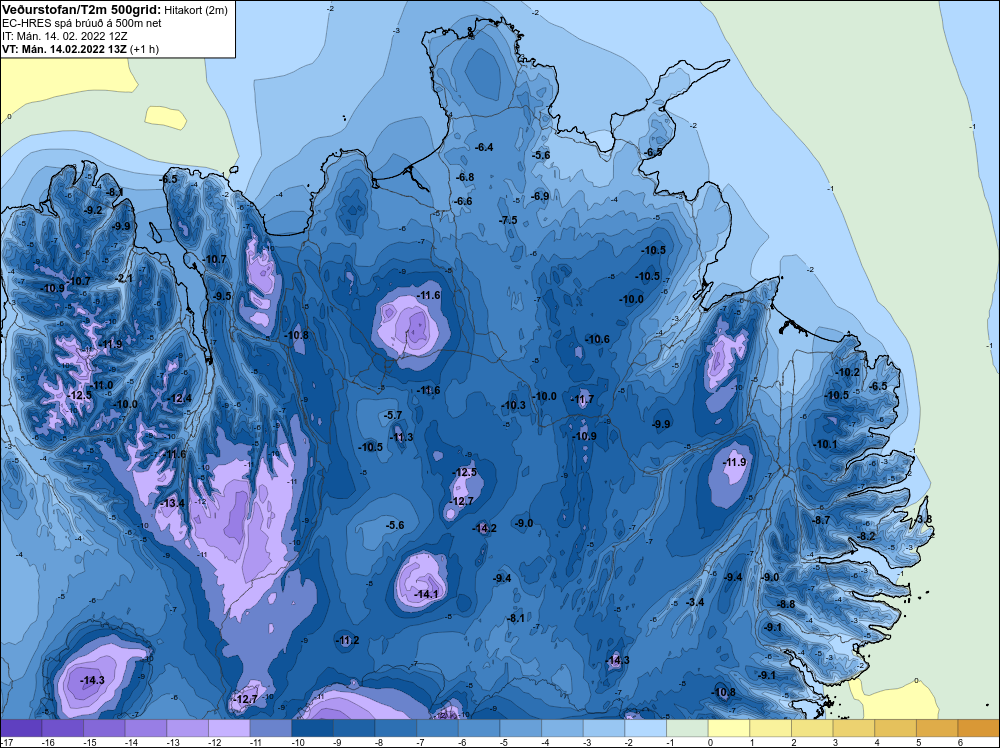Click the -6.9 temperature value
Image resolution: width=1000 pixels, height=748 pixels.
point(540,196)
